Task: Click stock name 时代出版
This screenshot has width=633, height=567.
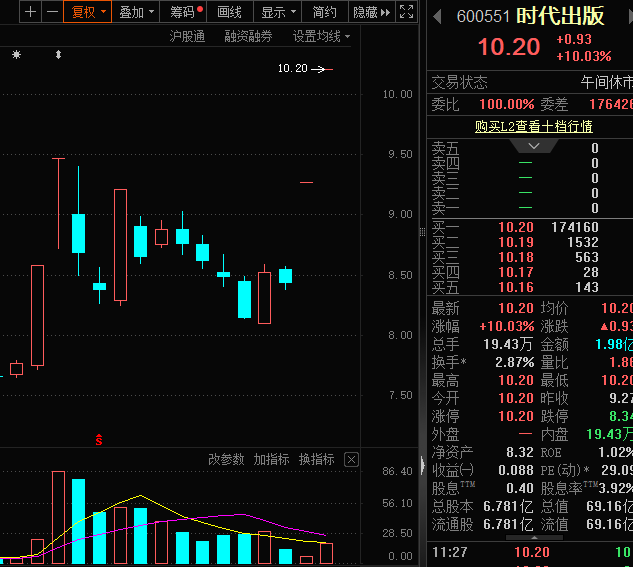Action: coord(560,16)
